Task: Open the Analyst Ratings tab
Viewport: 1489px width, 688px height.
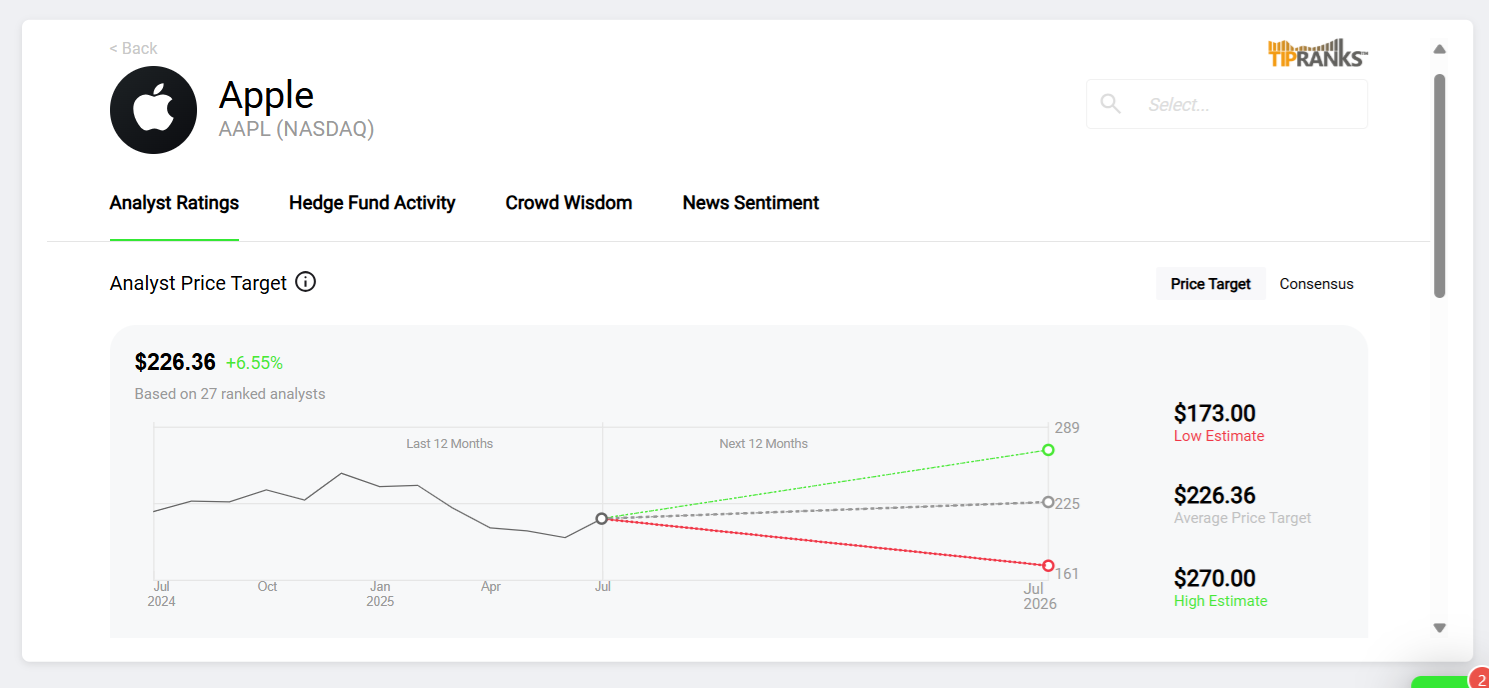Action: pos(174,203)
